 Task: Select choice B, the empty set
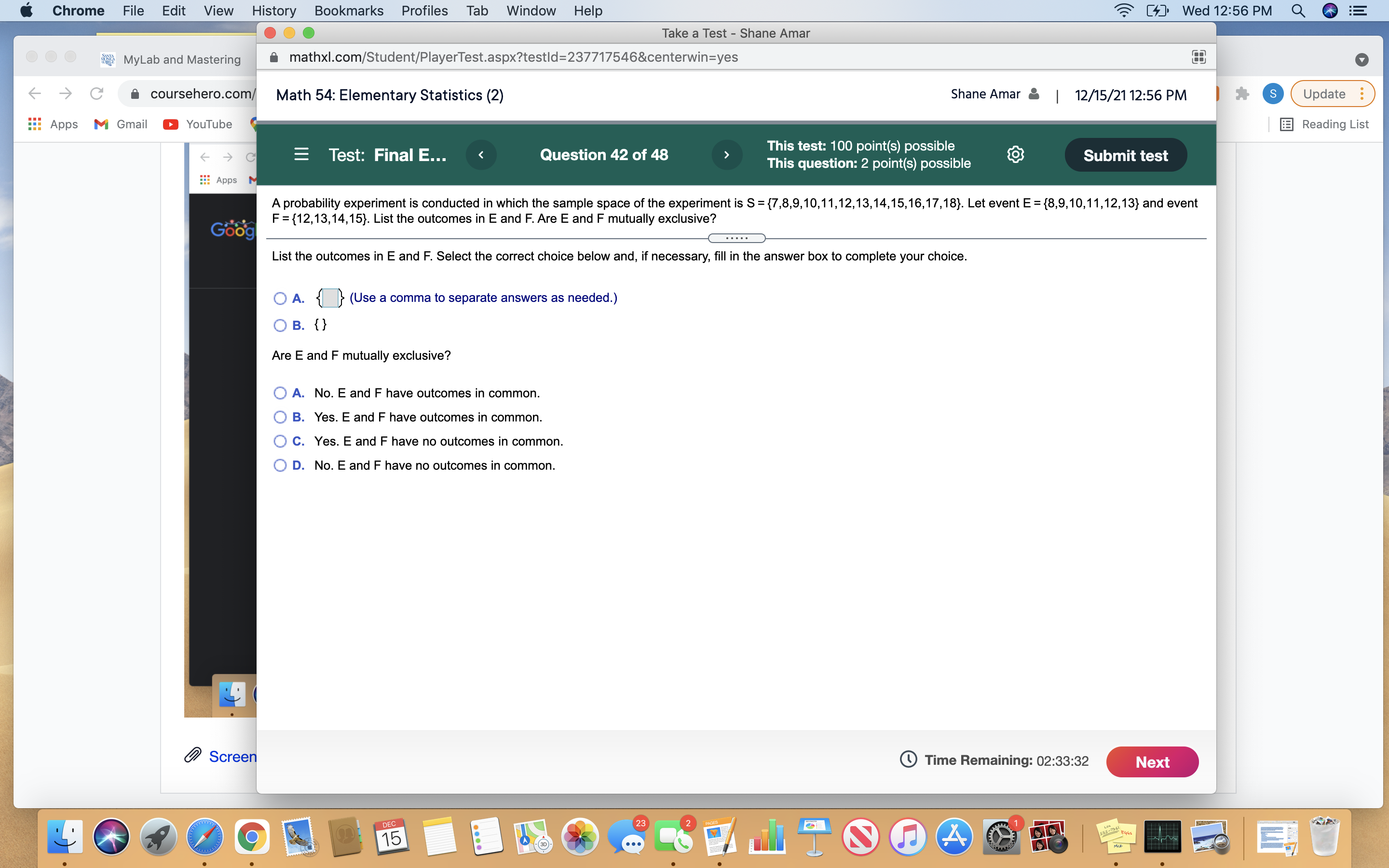[x=280, y=325]
